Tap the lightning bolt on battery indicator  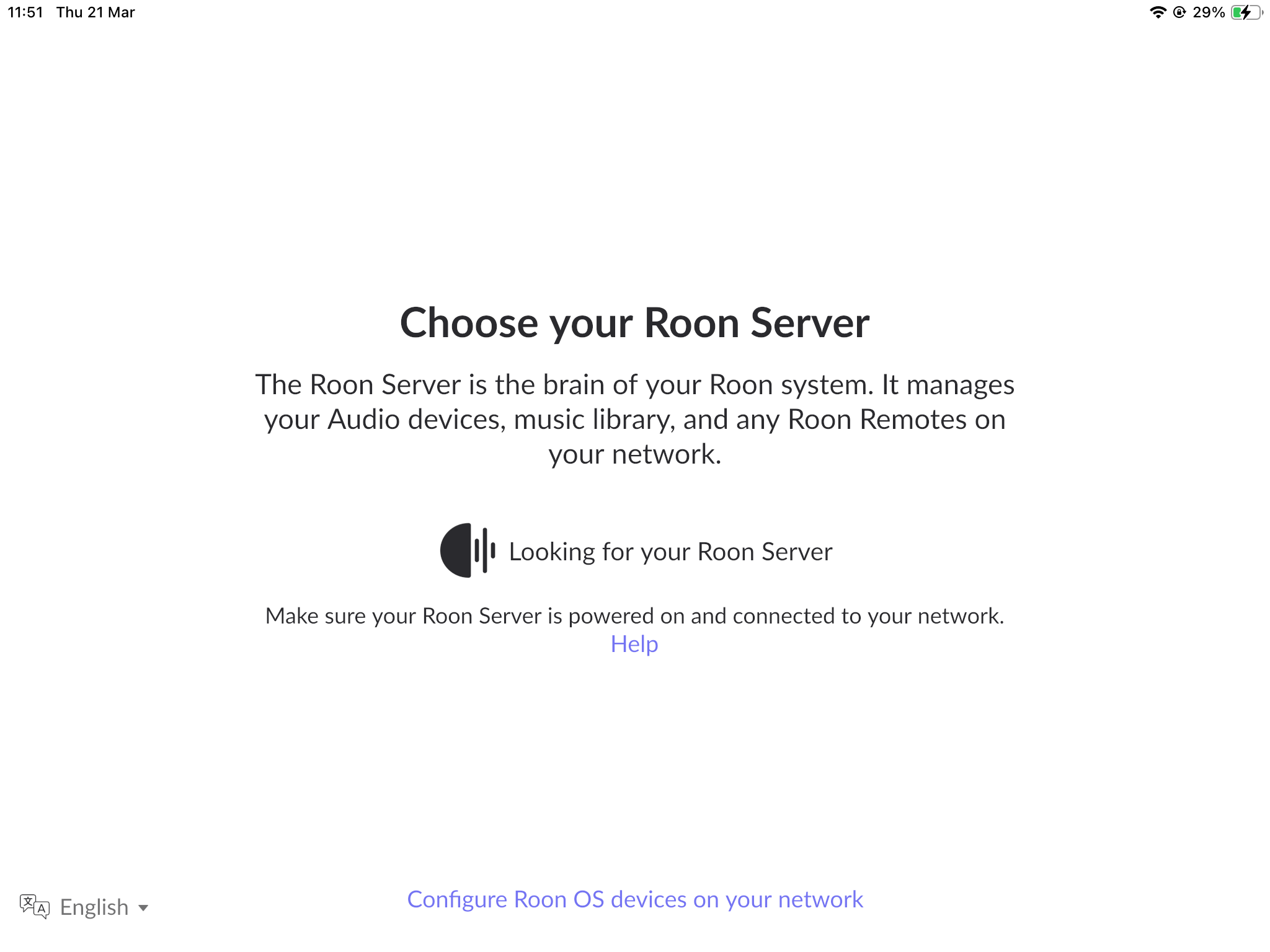tap(1246, 12)
